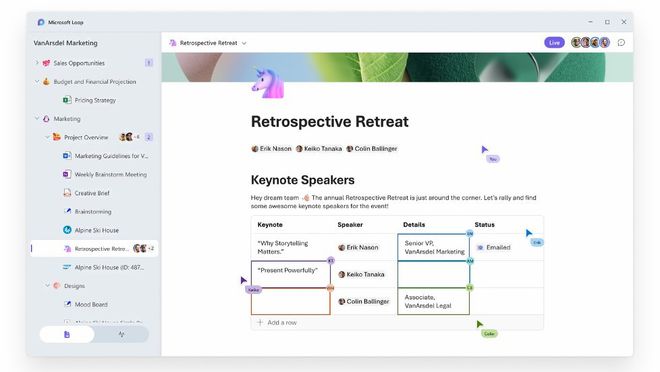Open the comments icon in header
Viewport: 660px width, 372px height.
point(621,43)
